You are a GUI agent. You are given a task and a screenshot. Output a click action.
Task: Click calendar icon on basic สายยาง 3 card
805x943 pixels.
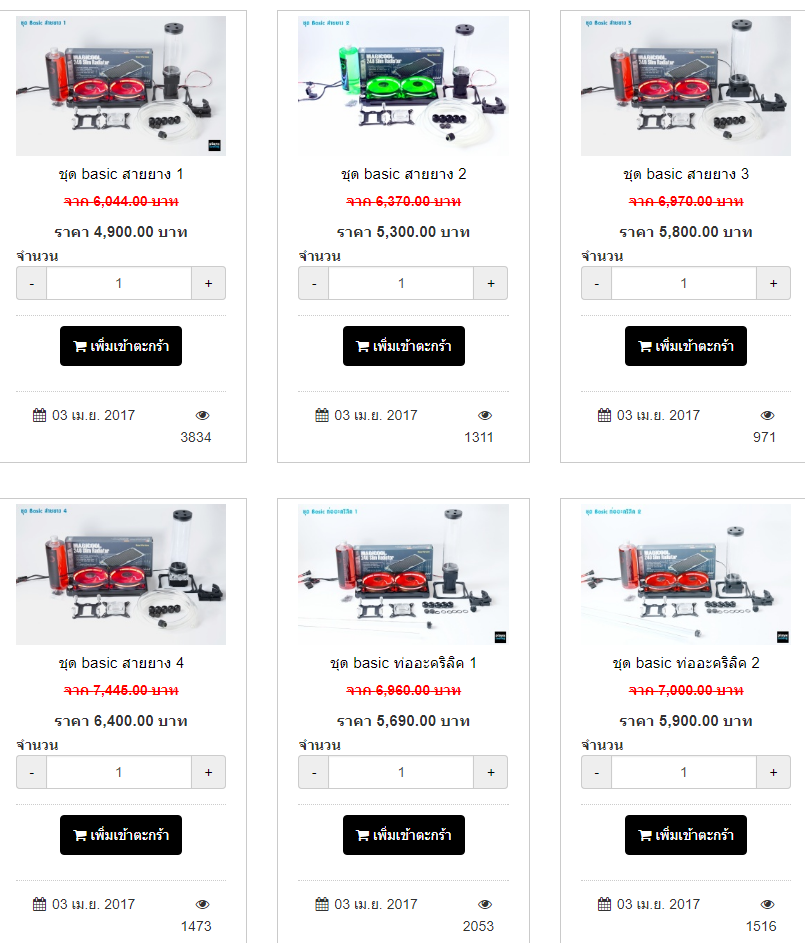coord(604,415)
